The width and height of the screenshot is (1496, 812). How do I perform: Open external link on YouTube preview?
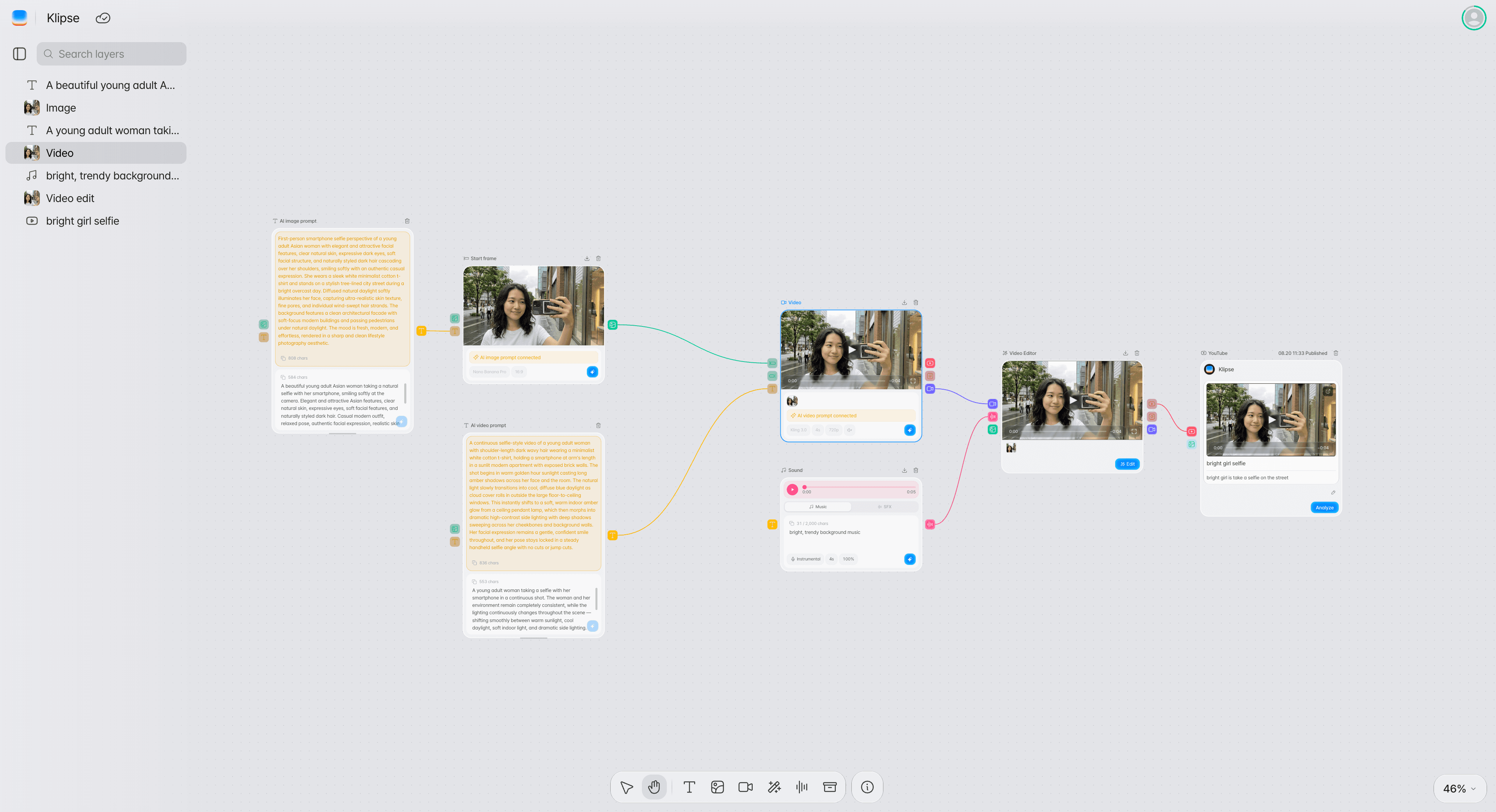point(1327,391)
